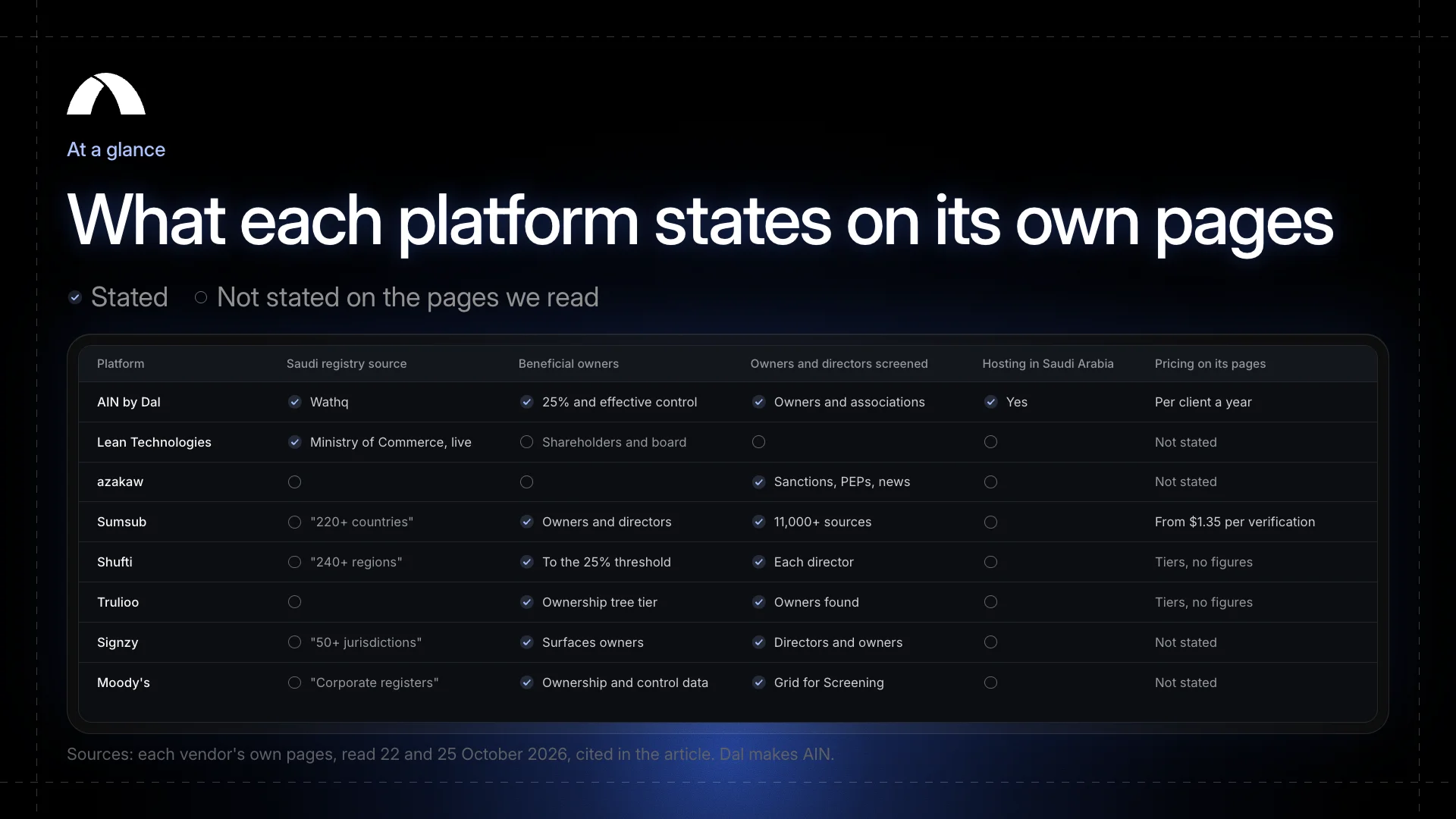Click the Directors and owners cell
This screenshot has width=1456, height=819.
838,642
